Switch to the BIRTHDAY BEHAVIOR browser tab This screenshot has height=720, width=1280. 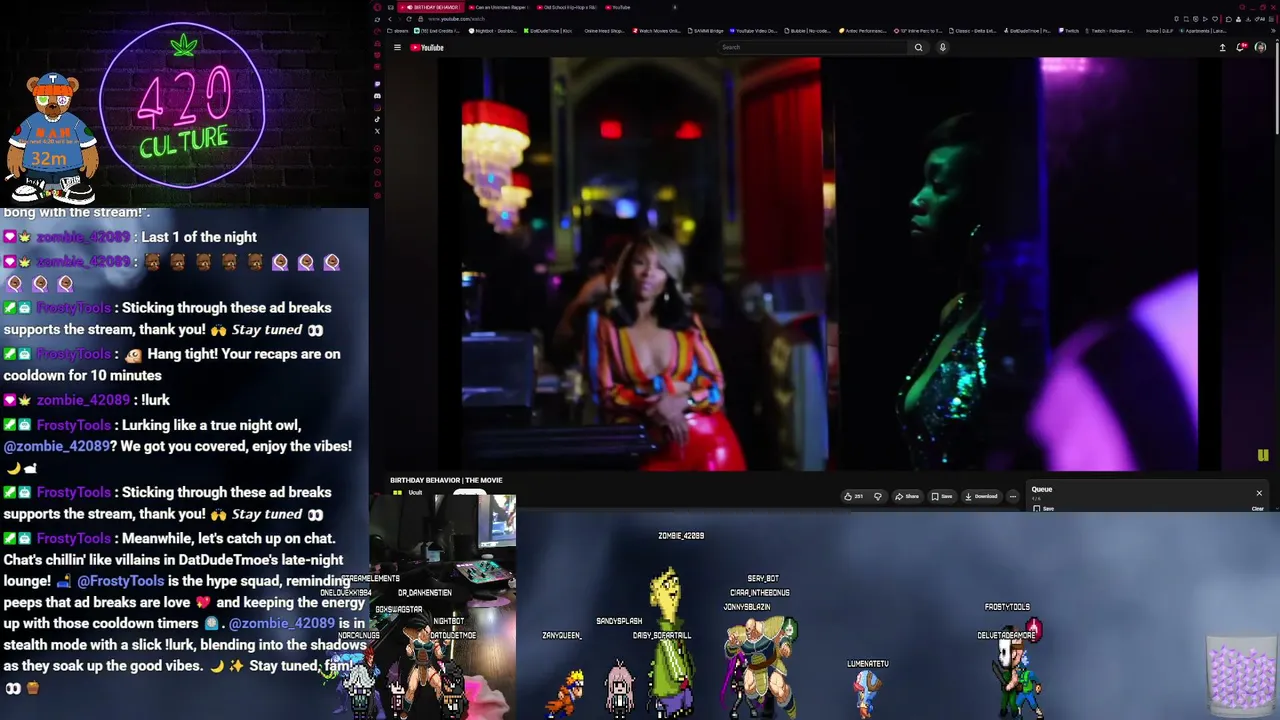tap(431, 7)
